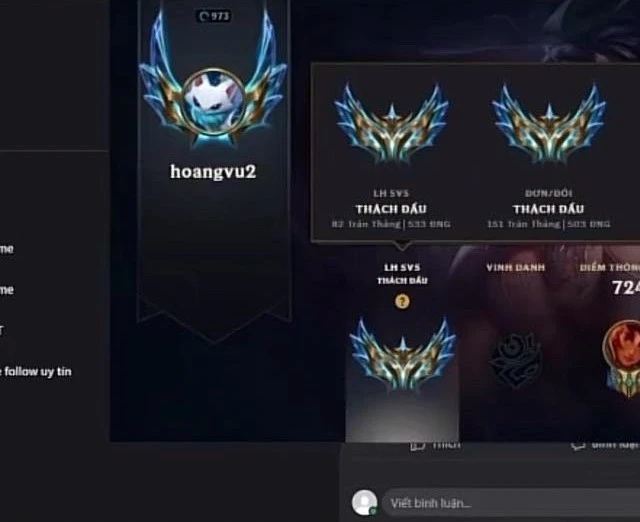Viewport: 640px width, 522px height.
Task: Click the 724 mastery score number
Action: tap(626, 288)
